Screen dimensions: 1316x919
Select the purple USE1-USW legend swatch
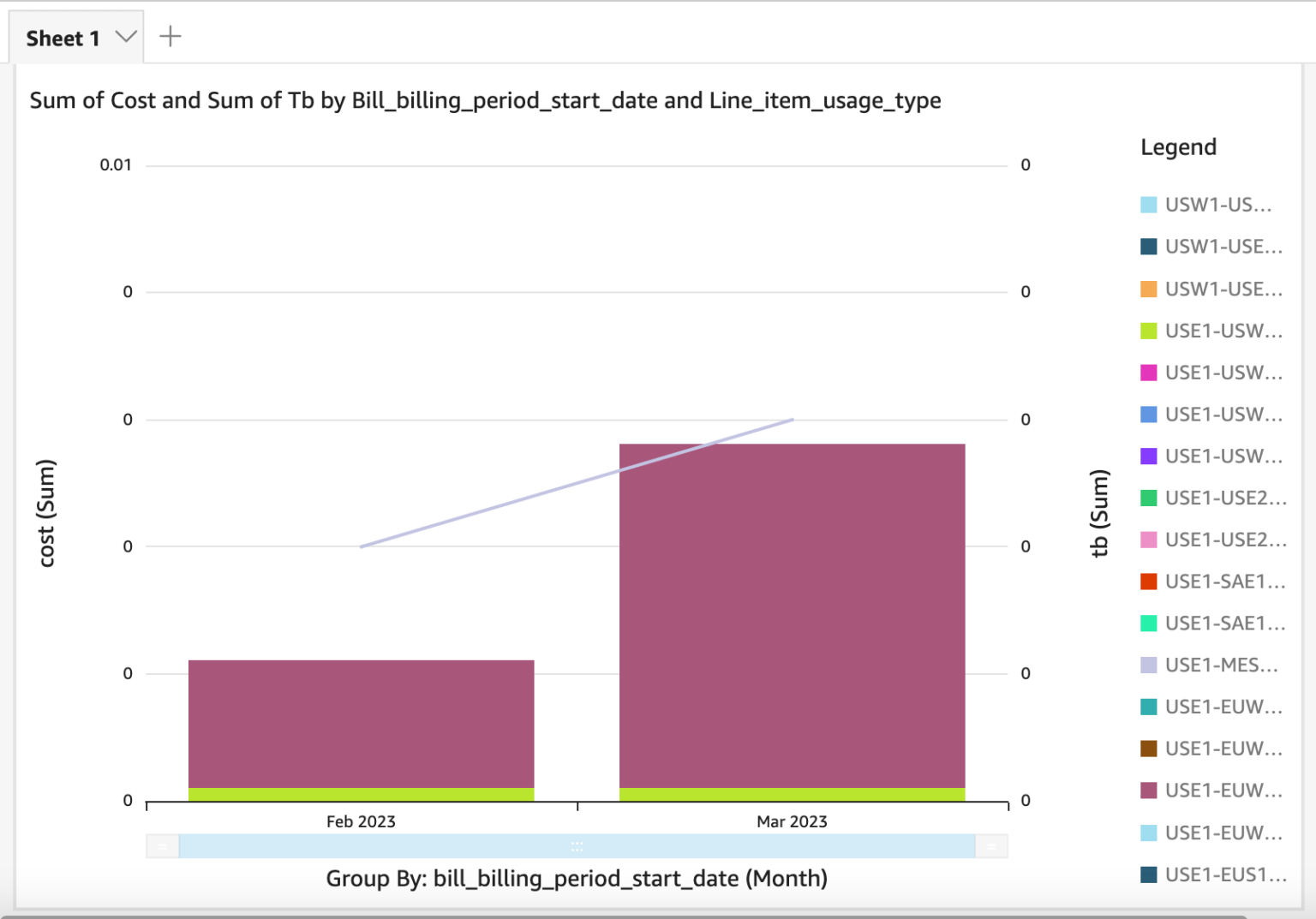pyautogui.click(x=1148, y=456)
